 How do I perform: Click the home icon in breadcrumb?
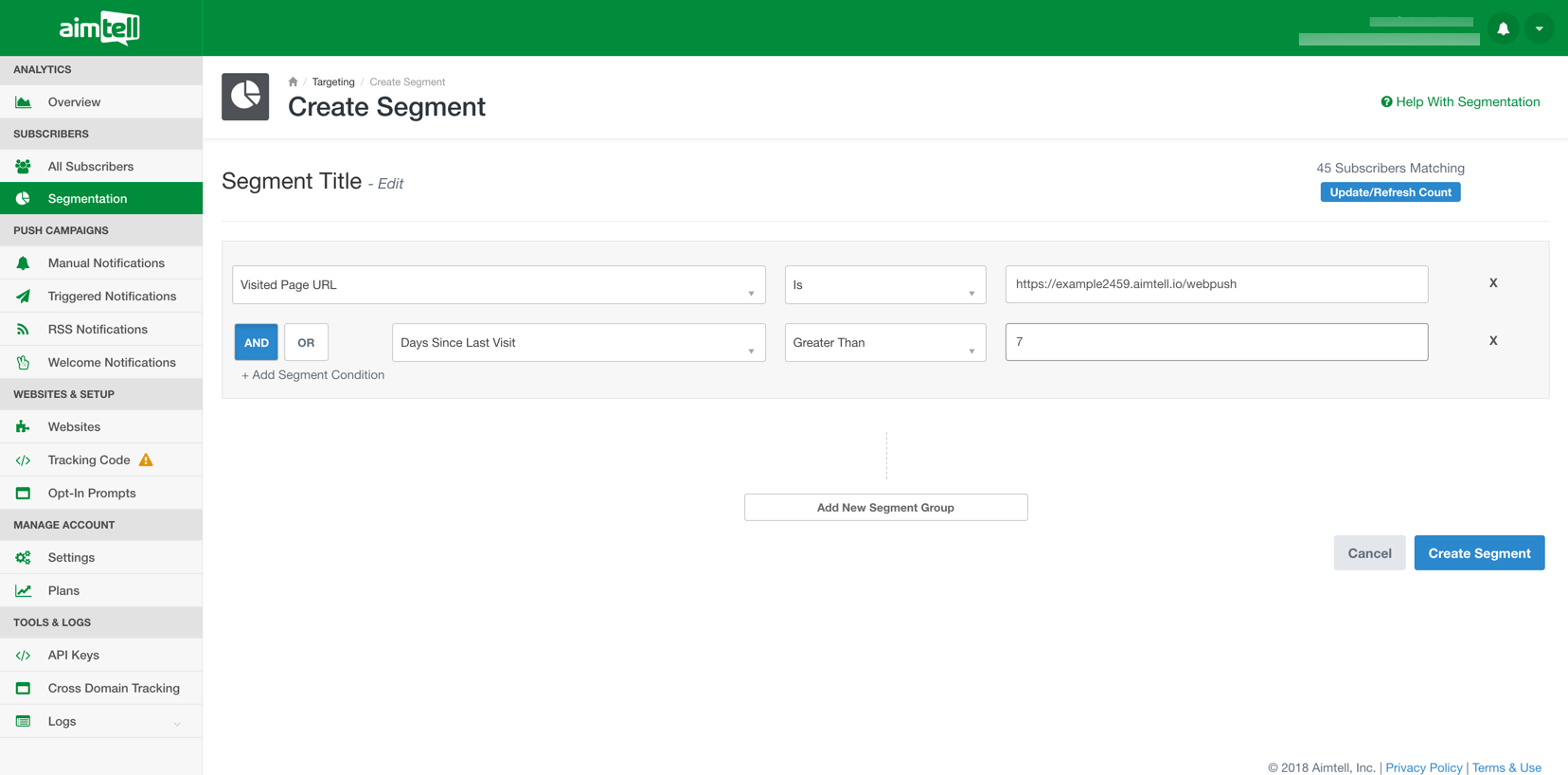293,82
